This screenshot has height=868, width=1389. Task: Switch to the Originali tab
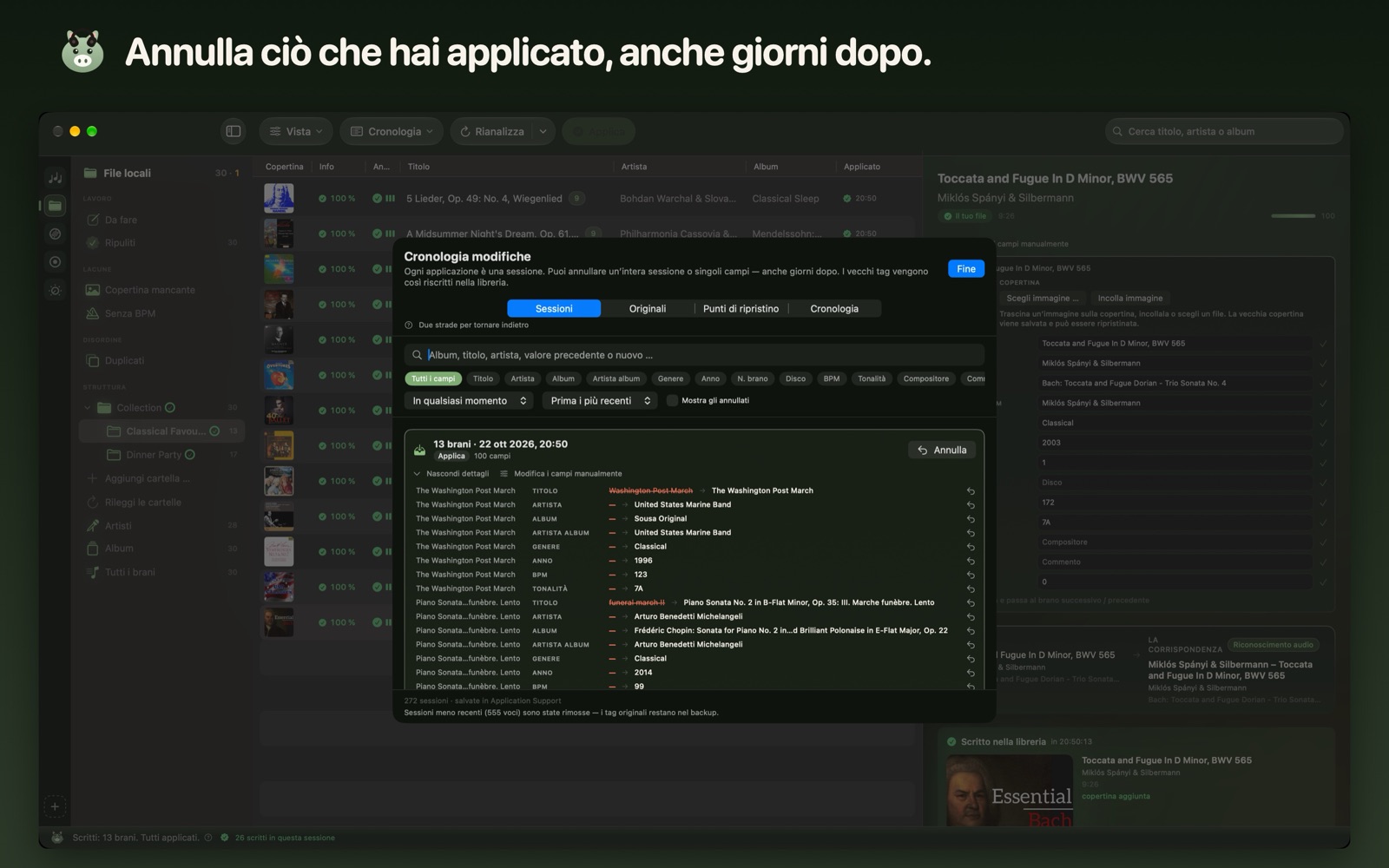coord(648,308)
